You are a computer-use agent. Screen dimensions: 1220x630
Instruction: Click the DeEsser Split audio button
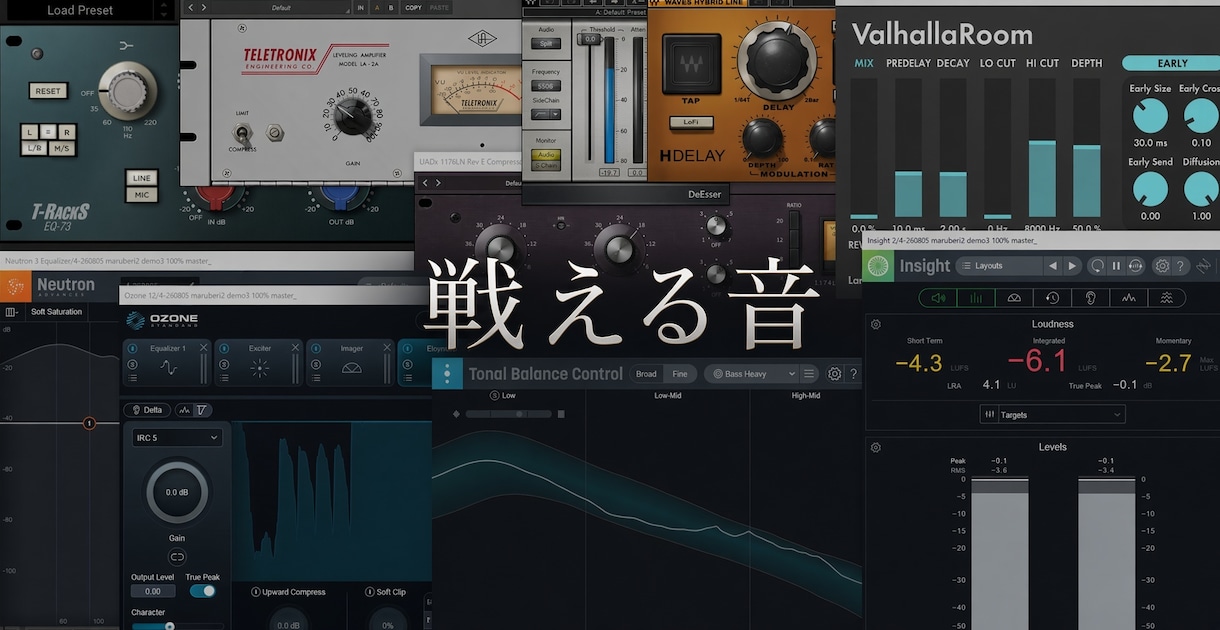pos(546,44)
